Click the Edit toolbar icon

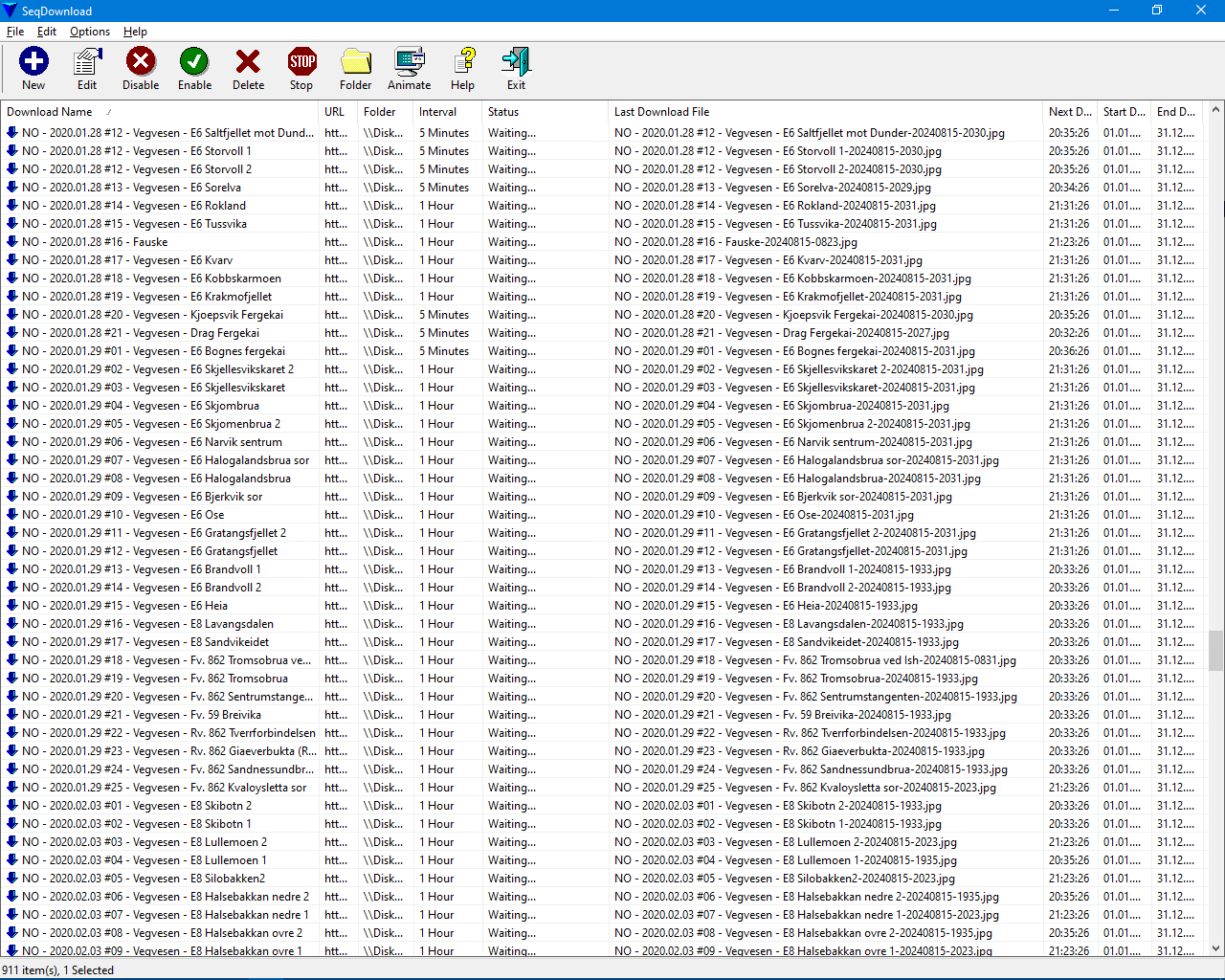pyautogui.click(x=87, y=69)
